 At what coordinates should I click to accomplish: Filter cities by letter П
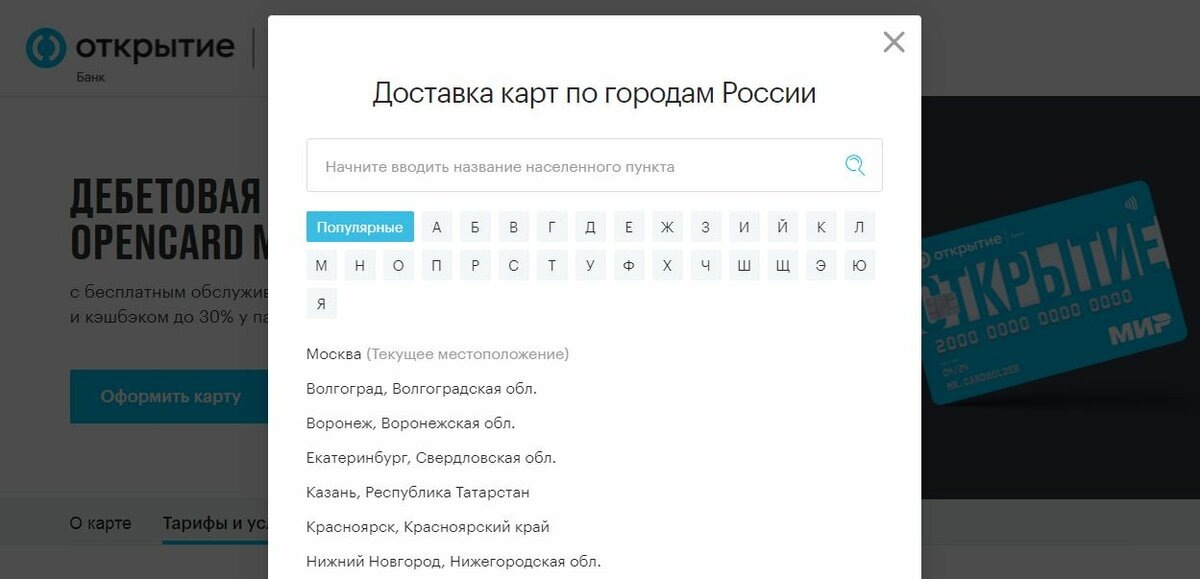tap(437, 265)
